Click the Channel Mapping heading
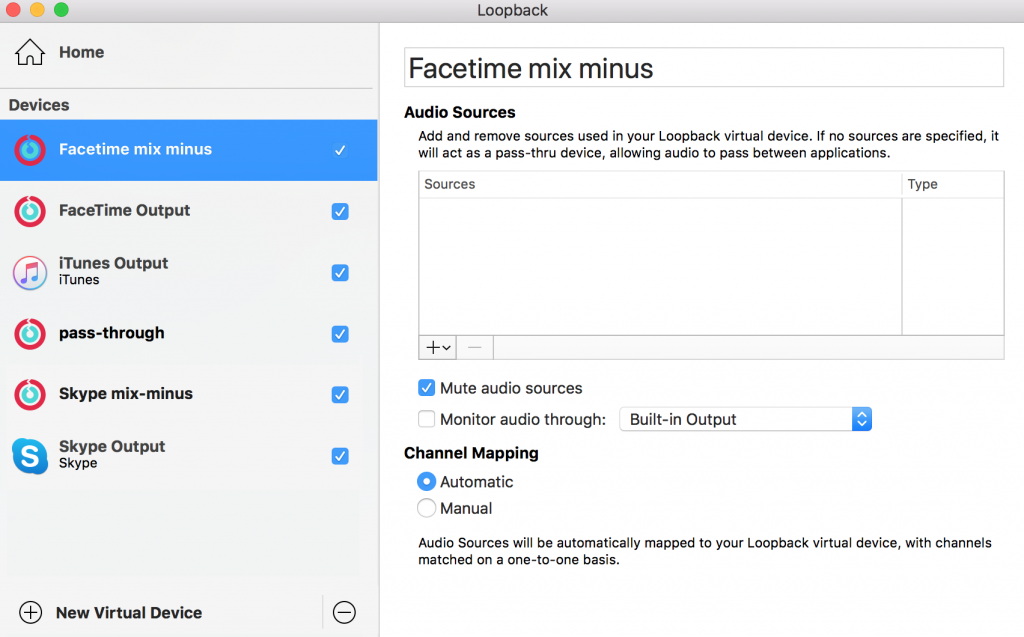The image size is (1024, 637). 472,453
